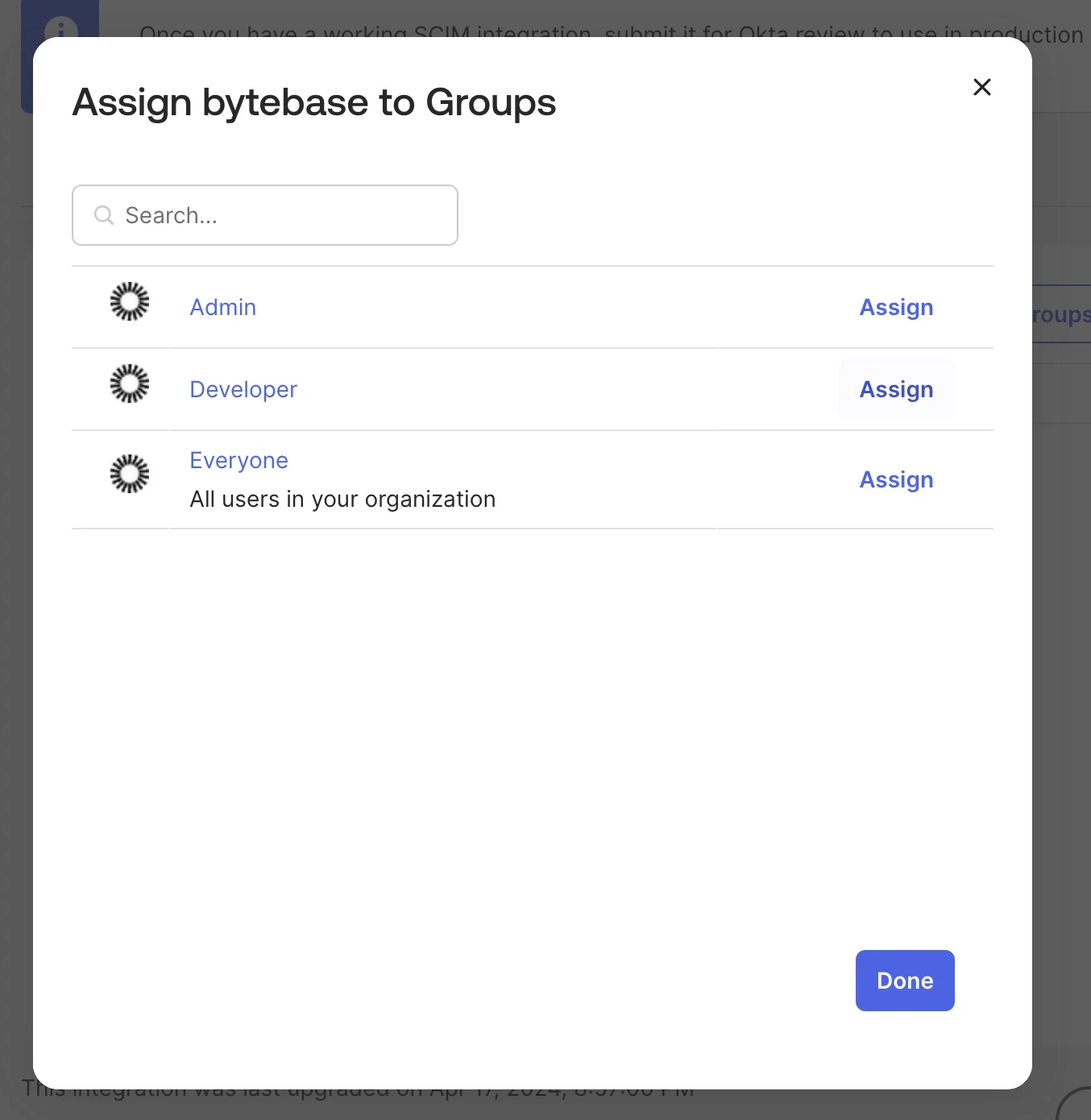The image size is (1091, 1120).
Task: Click the dialog title Assign bytebase to Groups
Action: pos(314,102)
